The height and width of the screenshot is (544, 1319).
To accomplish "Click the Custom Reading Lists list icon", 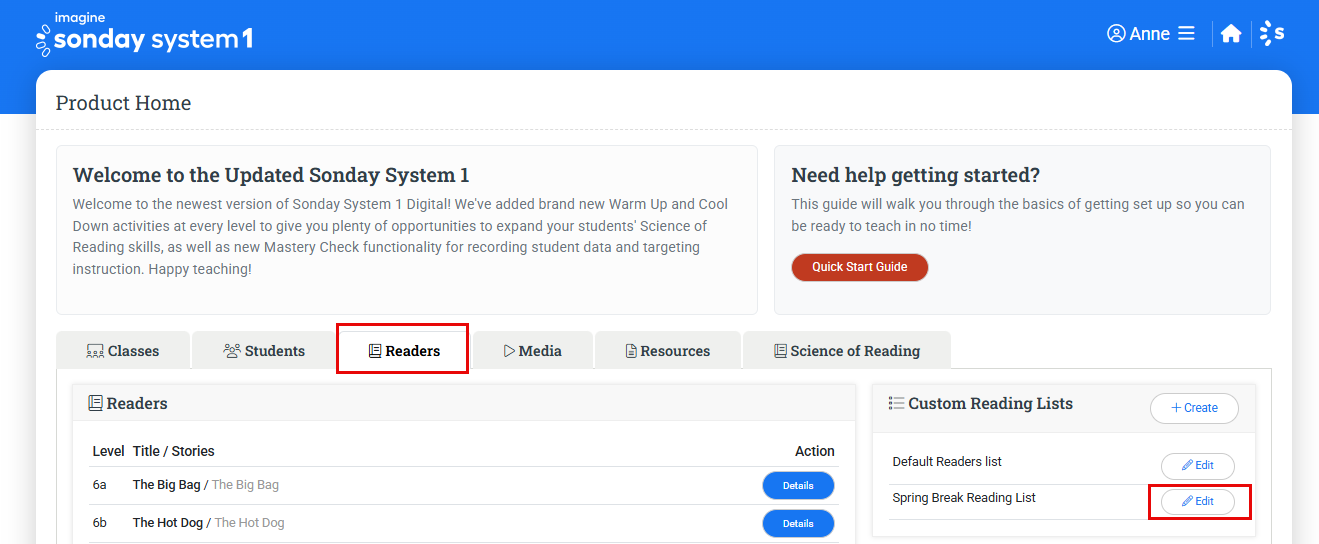I will click(896, 404).
